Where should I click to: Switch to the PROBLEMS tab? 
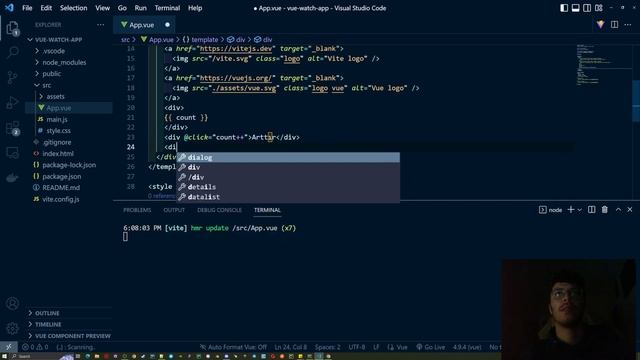pyautogui.click(x=137, y=210)
